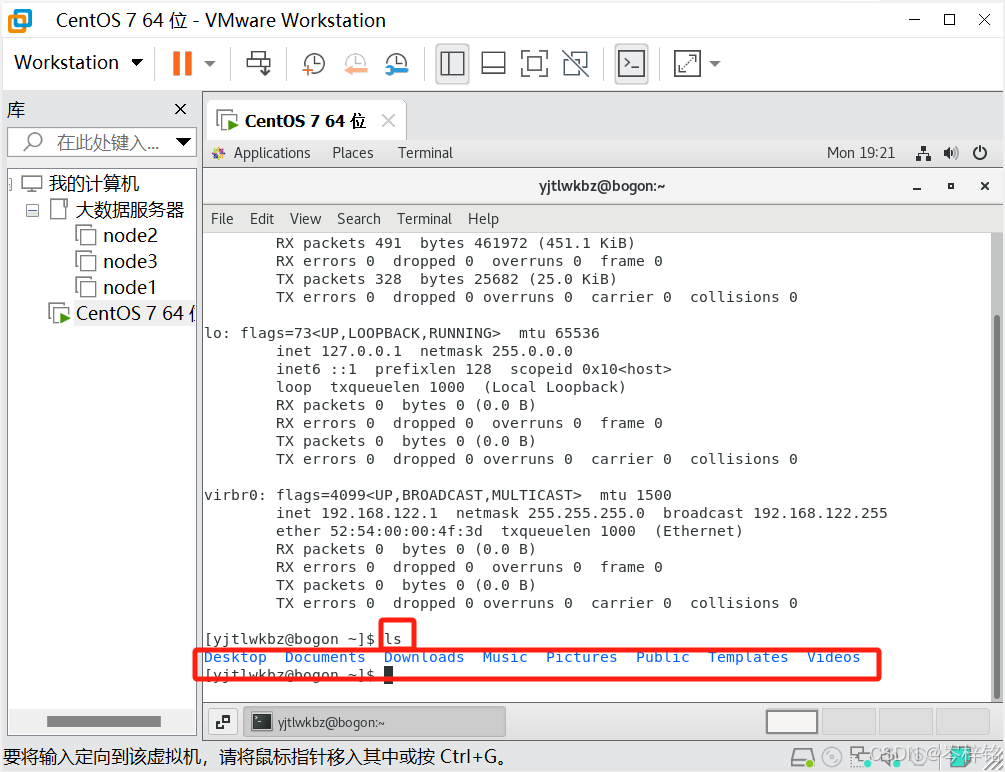Toggle the thumbnail bar view
This screenshot has width=1005, height=772.
coord(493,63)
